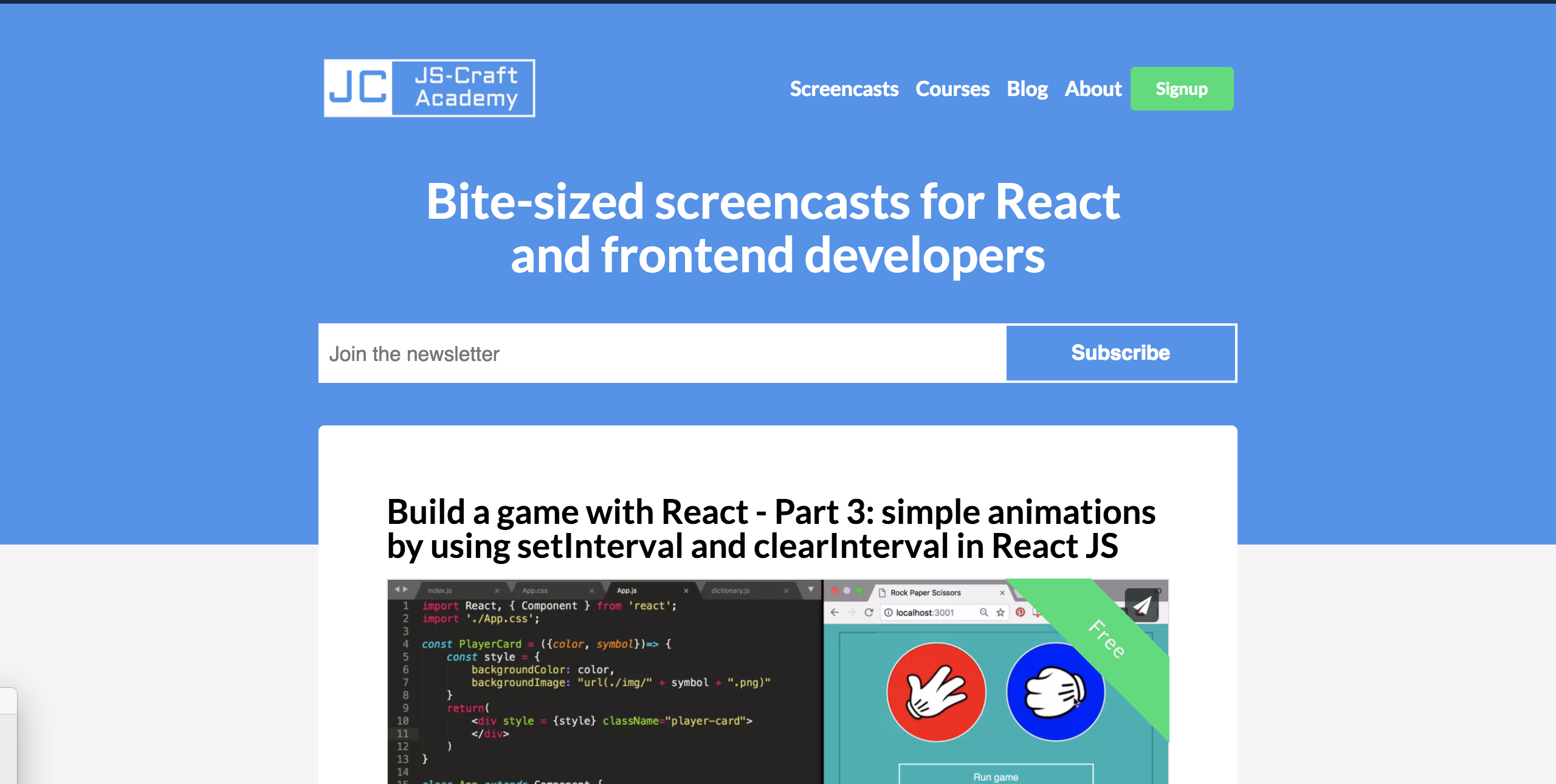Click the red scissors hand circle
The width and height of the screenshot is (1556, 784).
936,692
